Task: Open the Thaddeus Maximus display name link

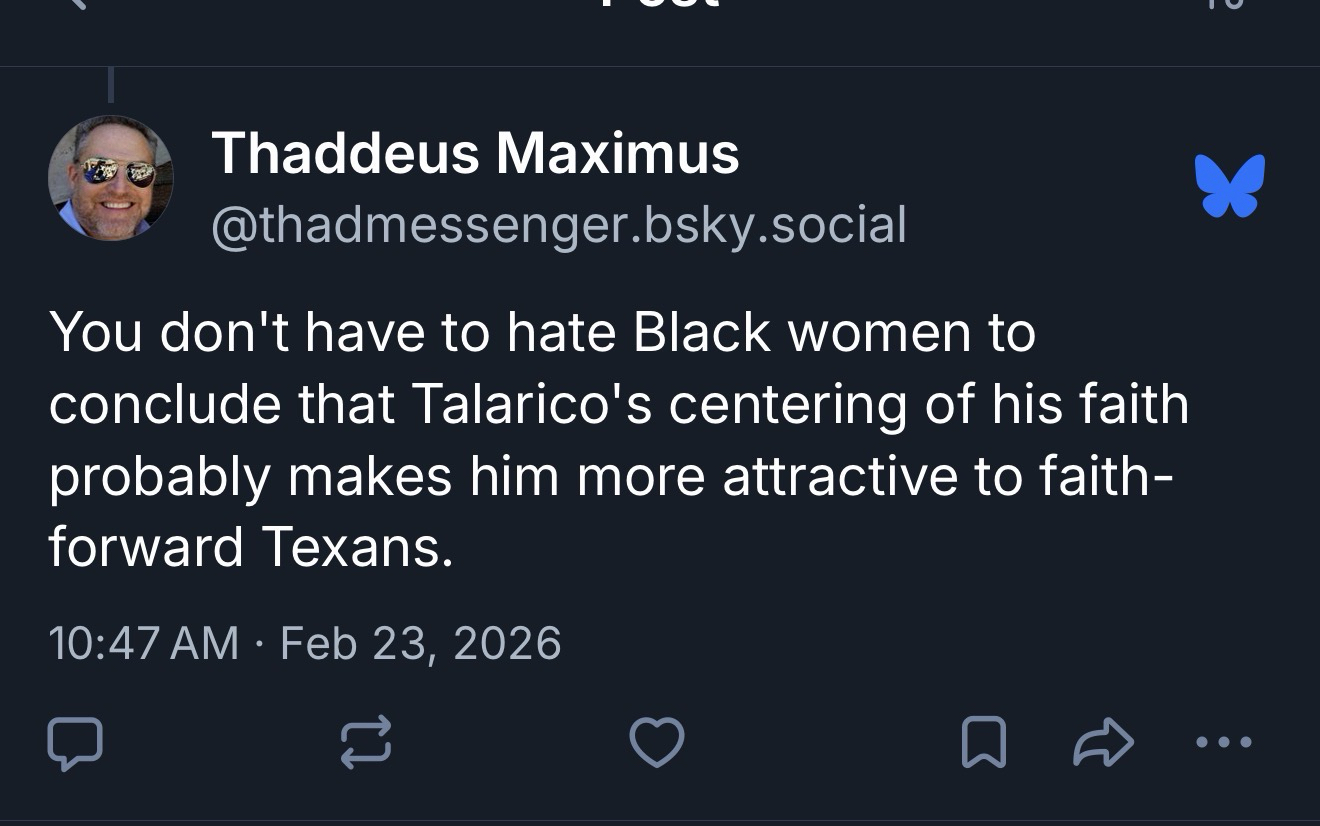Action: click(x=475, y=153)
